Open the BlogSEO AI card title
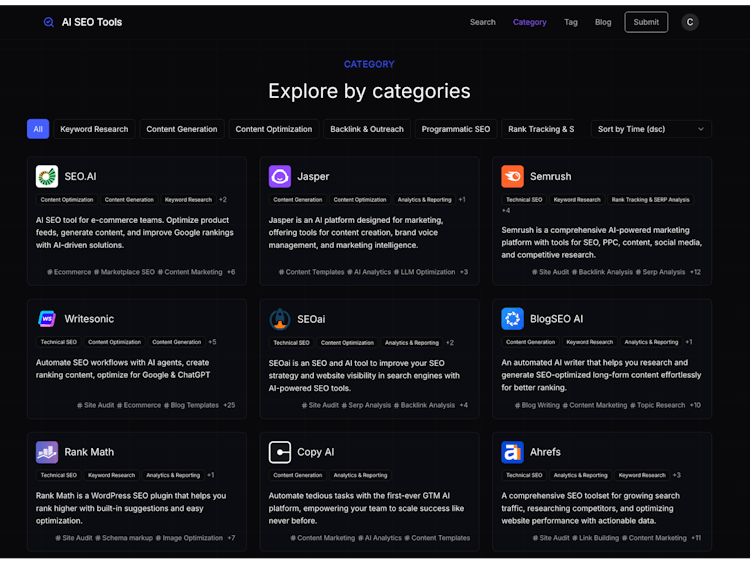 pyautogui.click(x=556, y=319)
